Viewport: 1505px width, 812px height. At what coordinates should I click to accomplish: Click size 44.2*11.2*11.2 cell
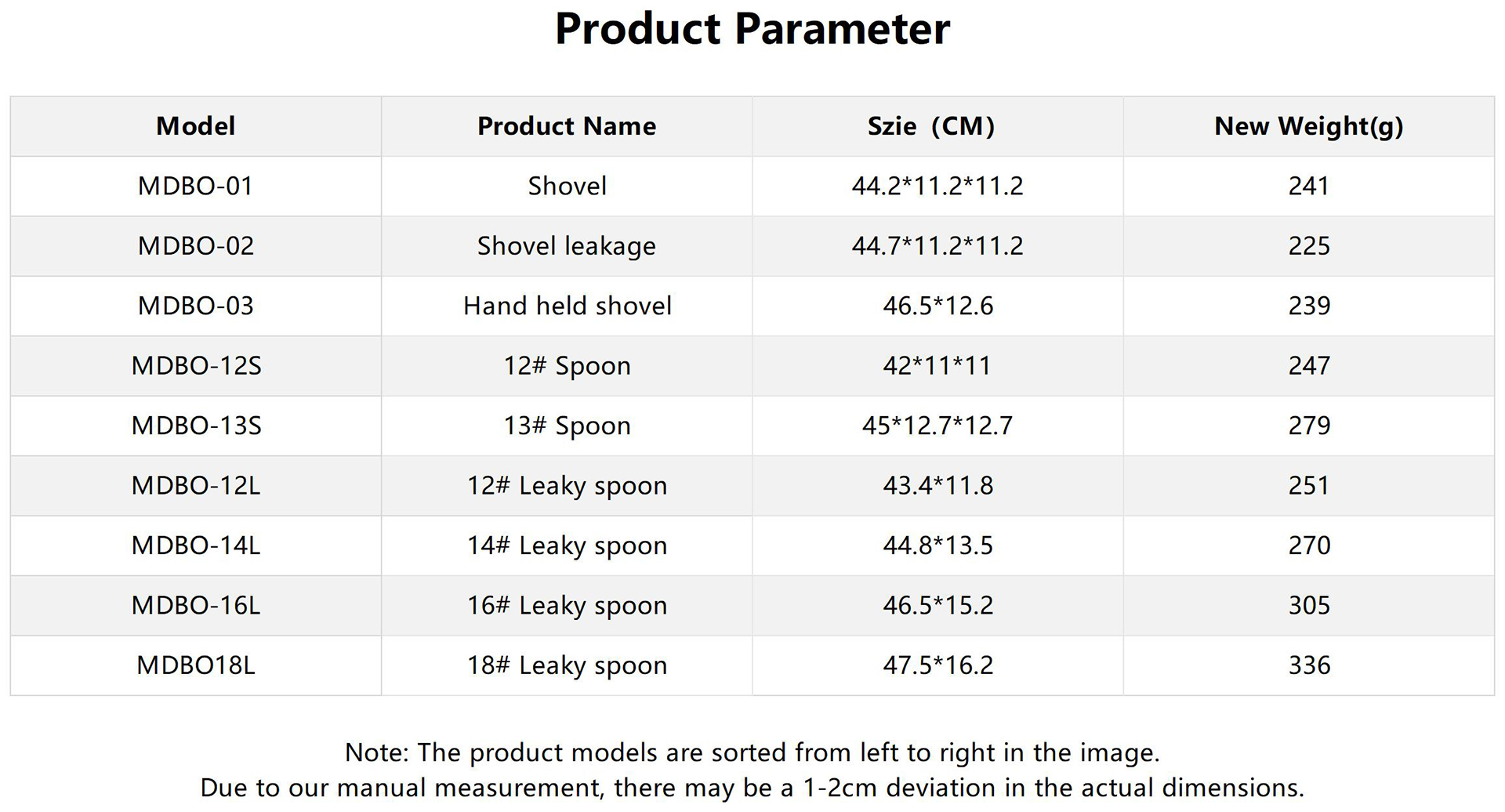click(x=937, y=186)
